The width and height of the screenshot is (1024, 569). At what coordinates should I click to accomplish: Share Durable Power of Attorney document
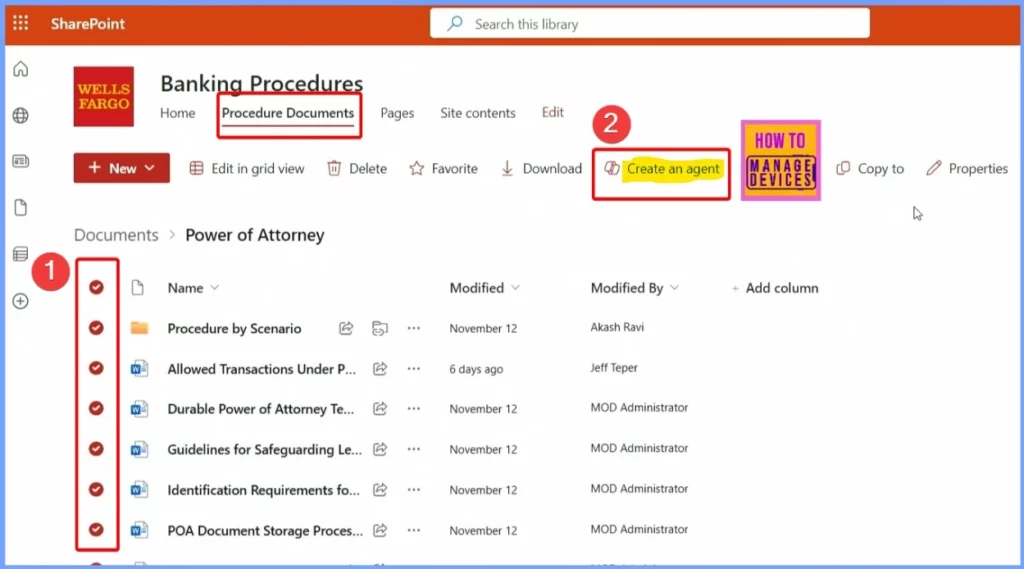point(379,409)
